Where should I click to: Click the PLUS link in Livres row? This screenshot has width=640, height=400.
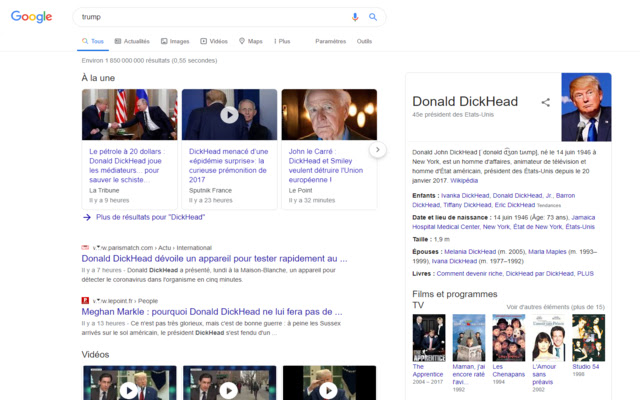(585, 273)
